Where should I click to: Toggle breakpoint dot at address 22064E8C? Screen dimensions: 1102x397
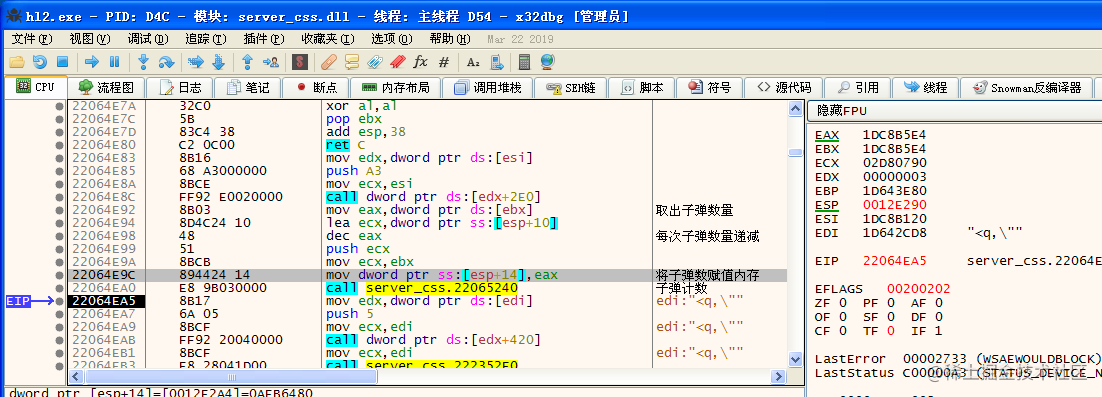pyautogui.click(x=60, y=197)
